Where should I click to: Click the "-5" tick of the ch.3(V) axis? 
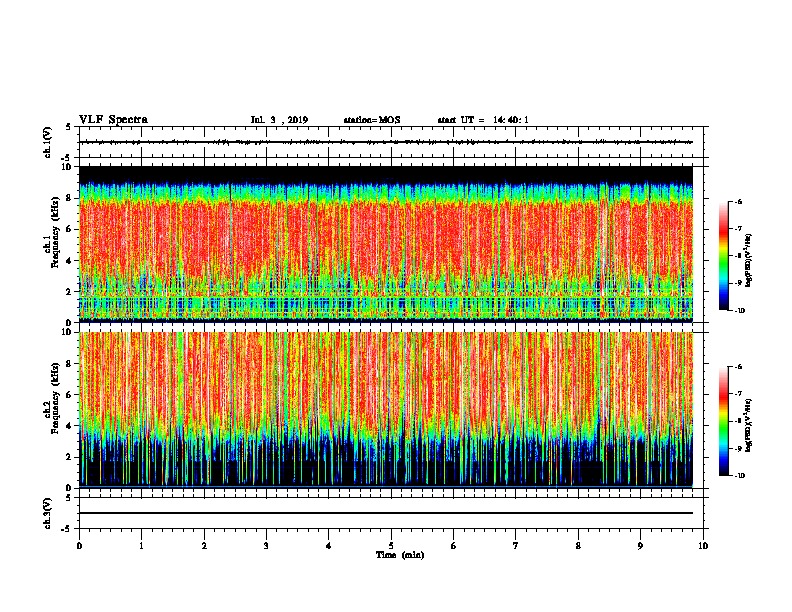point(68,529)
